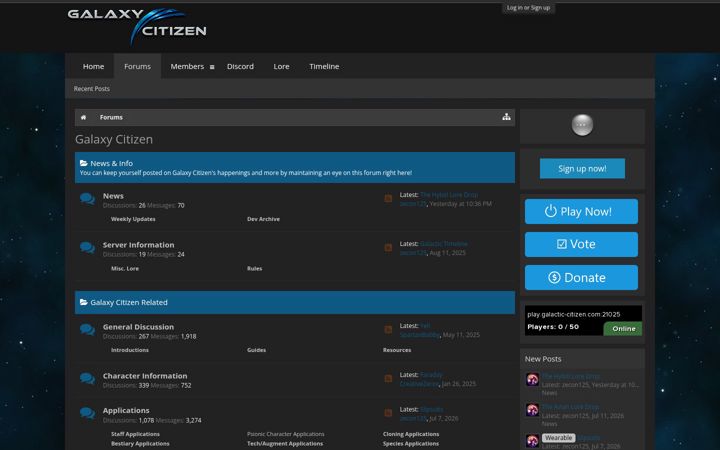Click the Sign up now! button
The width and height of the screenshot is (720, 450).
(582, 169)
